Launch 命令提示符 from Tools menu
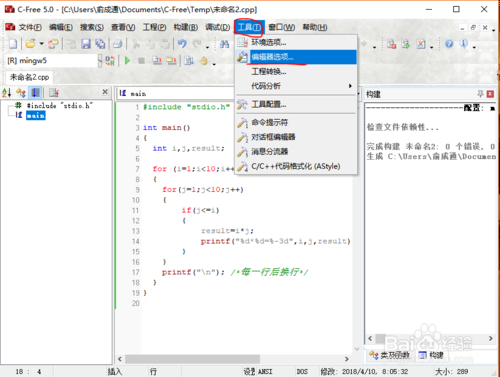The image size is (500, 377). pyautogui.click(x=296, y=122)
